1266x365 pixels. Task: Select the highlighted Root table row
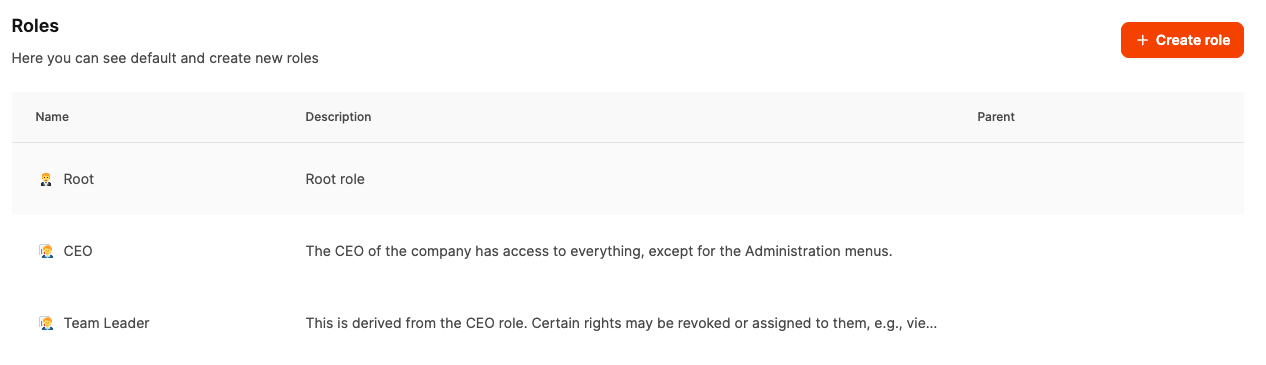click(x=628, y=179)
